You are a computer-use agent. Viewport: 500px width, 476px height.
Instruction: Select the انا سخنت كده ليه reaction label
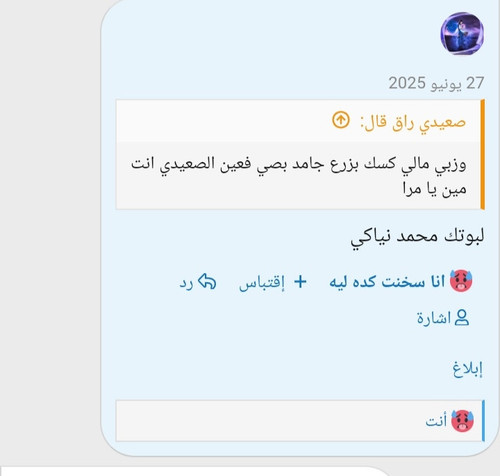387,282
